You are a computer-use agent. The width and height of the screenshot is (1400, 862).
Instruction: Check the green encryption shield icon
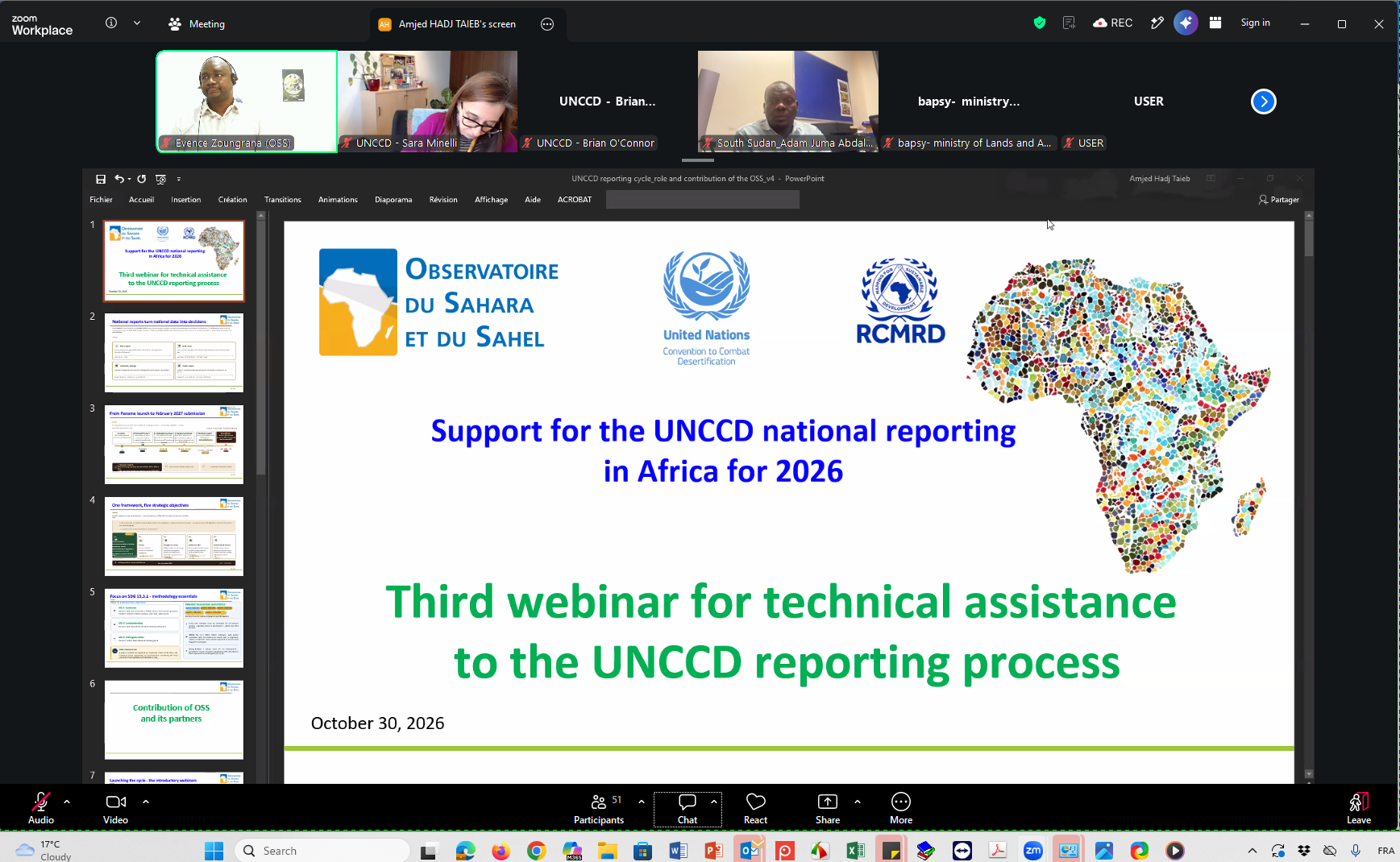point(1040,23)
